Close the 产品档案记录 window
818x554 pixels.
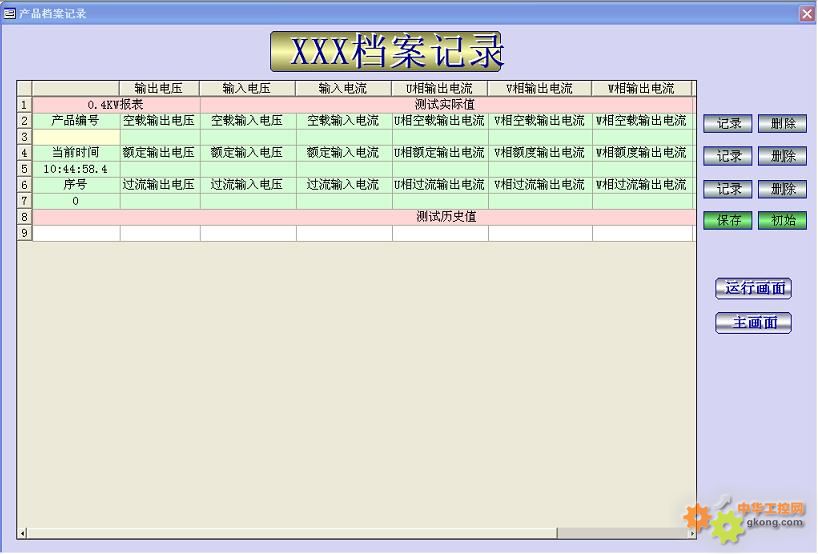(x=806, y=13)
